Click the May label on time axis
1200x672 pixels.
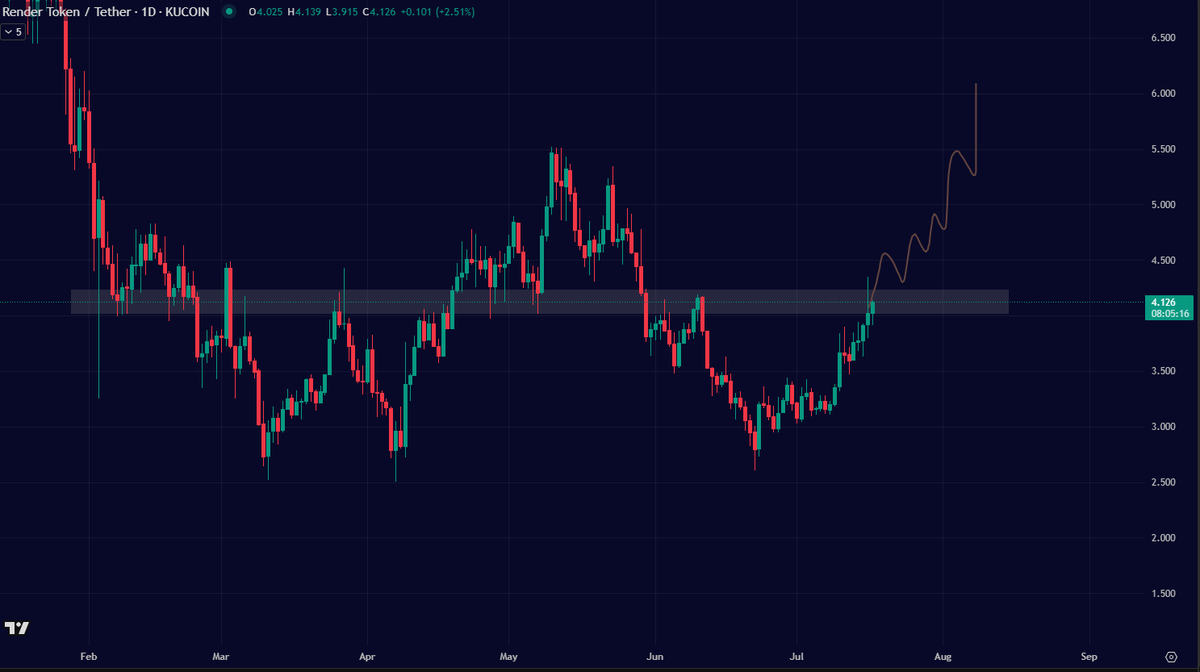508,657
